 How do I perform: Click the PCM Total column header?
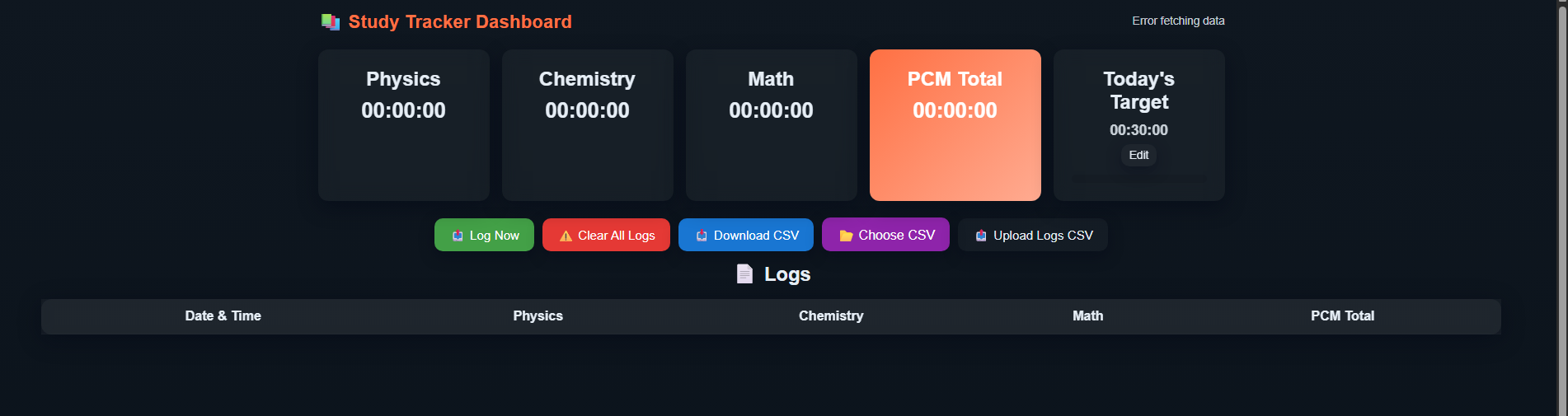(1342, 316)
